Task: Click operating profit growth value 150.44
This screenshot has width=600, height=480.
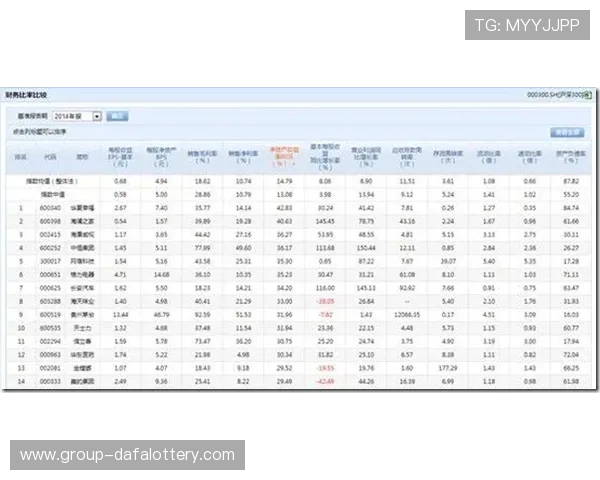Action: click(x=366, y=248)
